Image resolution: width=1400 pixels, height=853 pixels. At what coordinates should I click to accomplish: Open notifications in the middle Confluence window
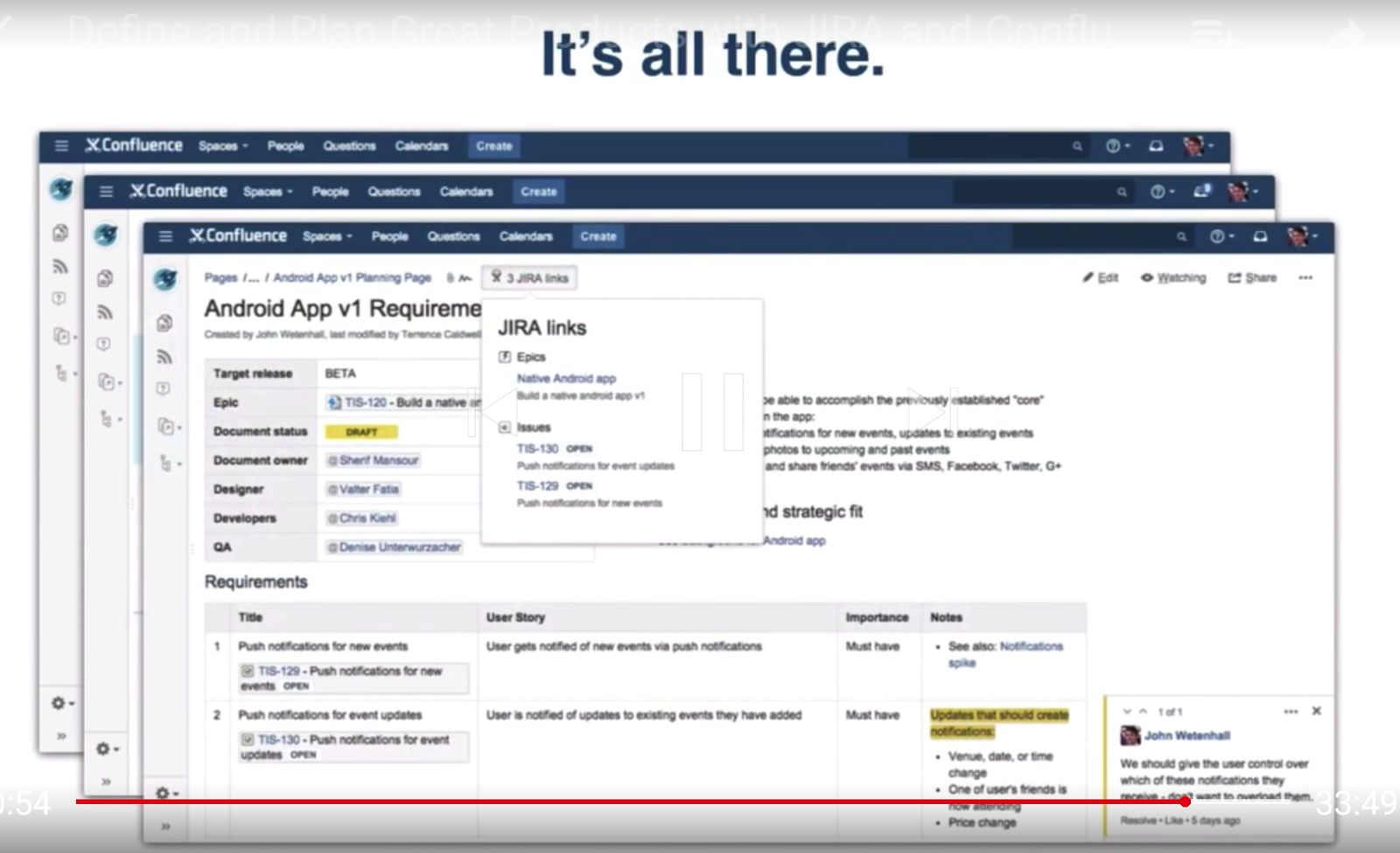point(1202,191)
